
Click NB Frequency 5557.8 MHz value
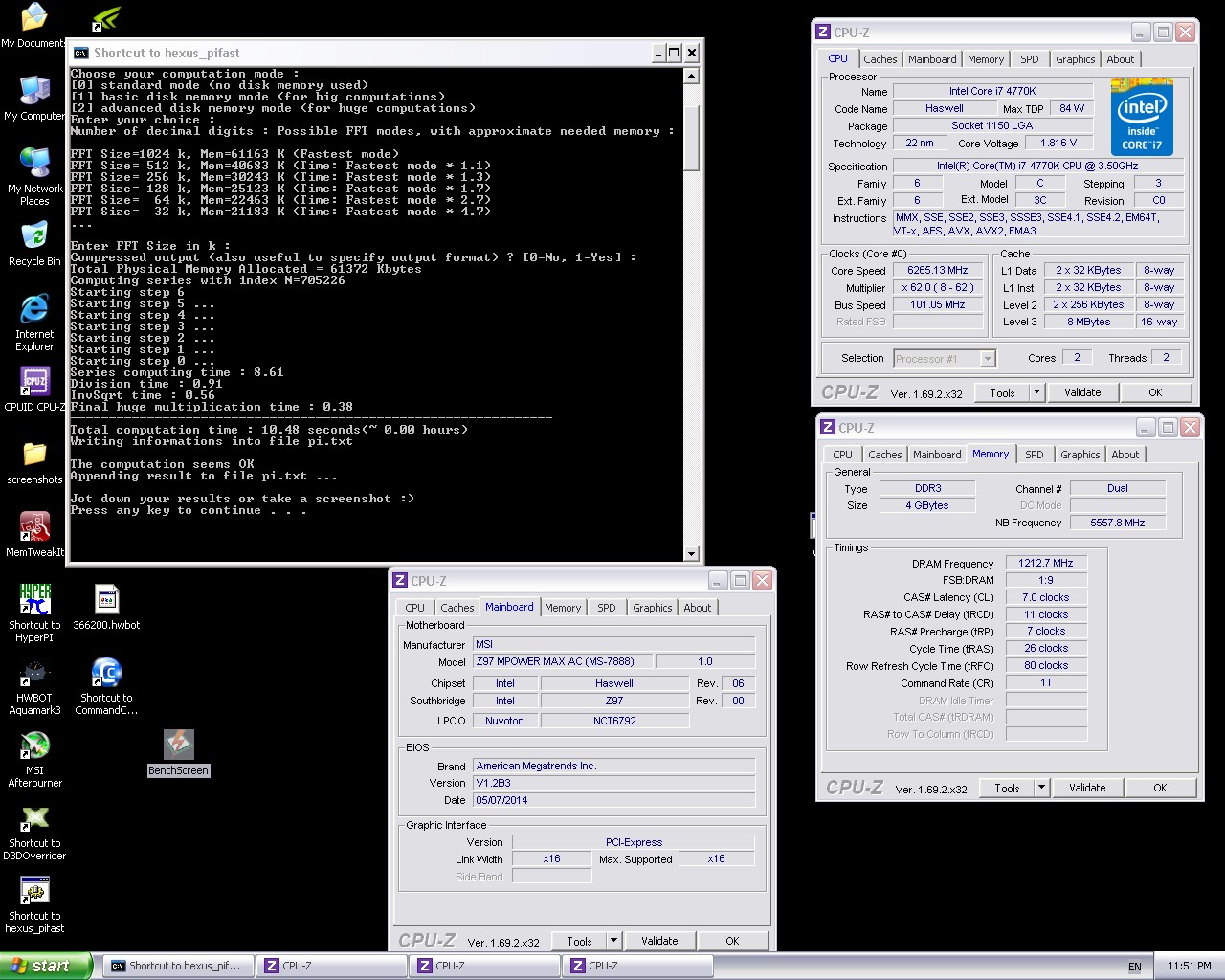tap(1117, 523)
